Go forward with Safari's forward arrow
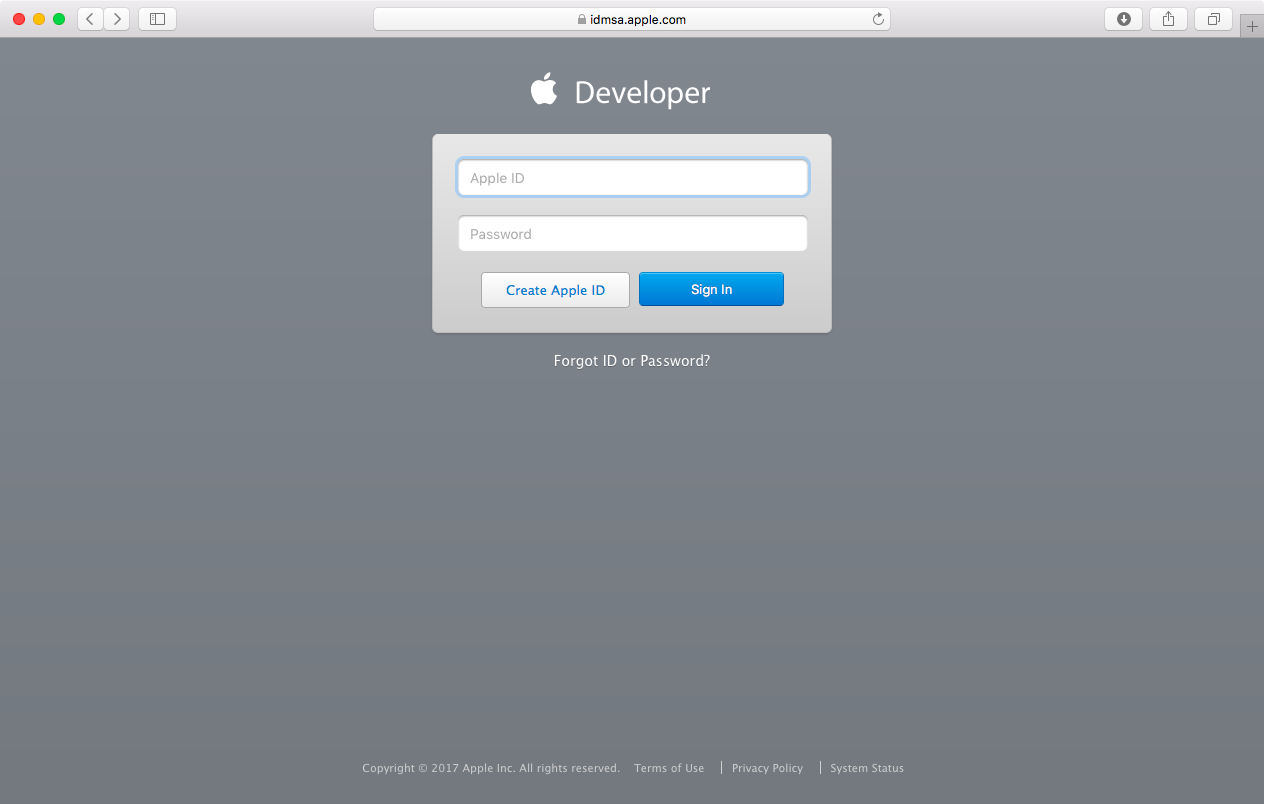Image resolution: width=1264 pixels, height=804 pixels. click(117, 19)
